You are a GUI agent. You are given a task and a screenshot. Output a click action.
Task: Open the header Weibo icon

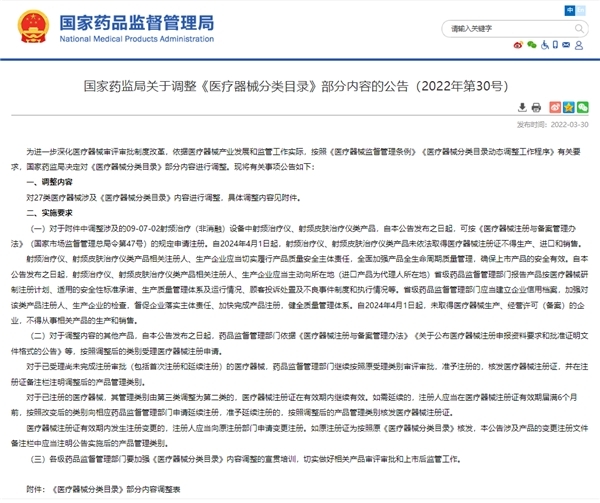point(518,45)
